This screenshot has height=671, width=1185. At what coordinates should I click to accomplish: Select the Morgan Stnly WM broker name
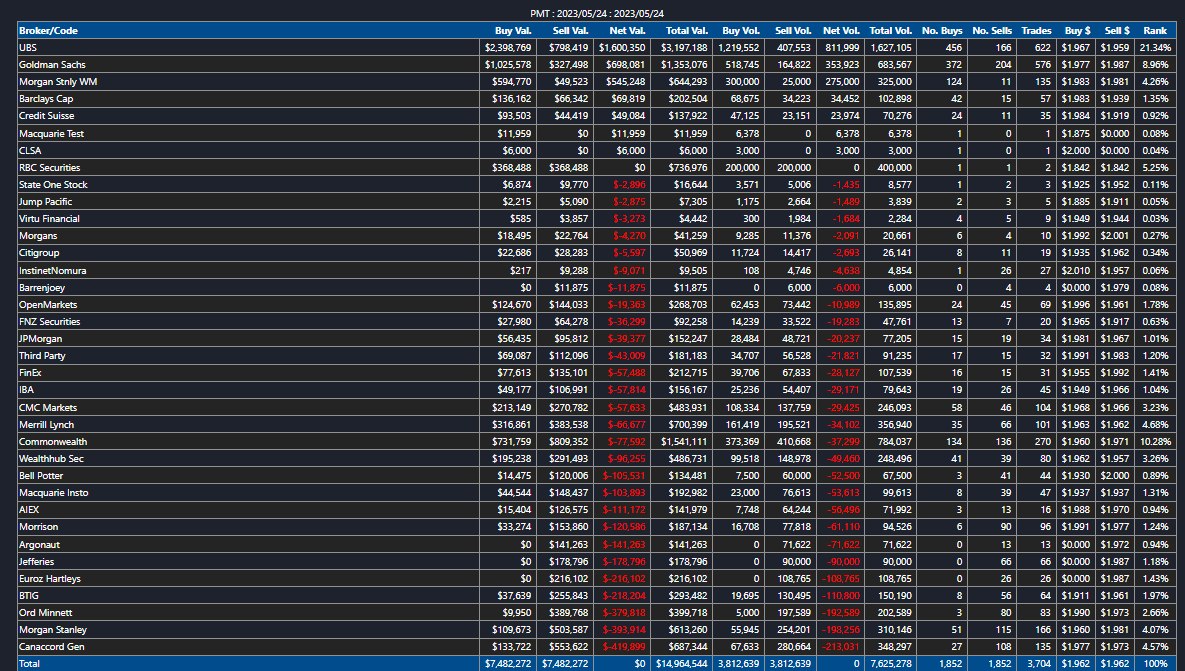(58, 82)
